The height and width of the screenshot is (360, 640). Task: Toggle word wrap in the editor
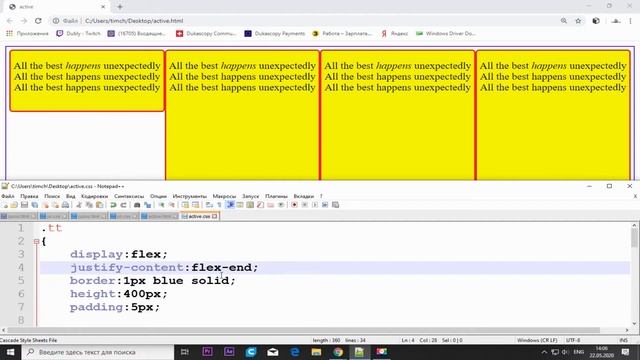209,205
